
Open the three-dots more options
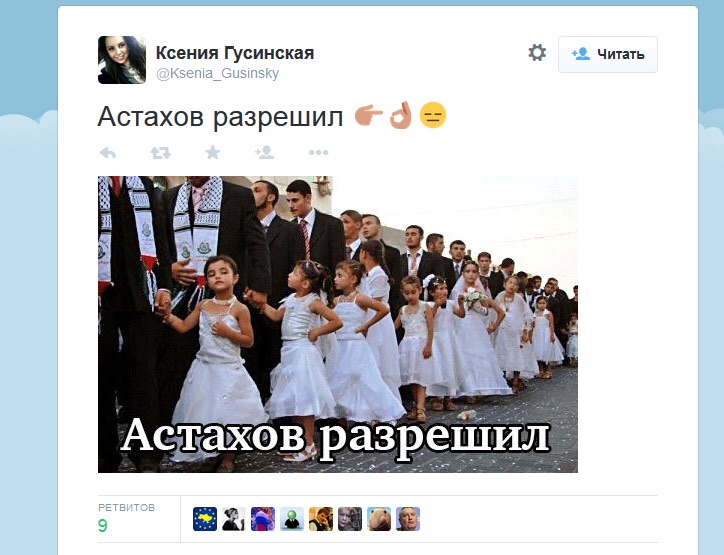coord(318,152)
